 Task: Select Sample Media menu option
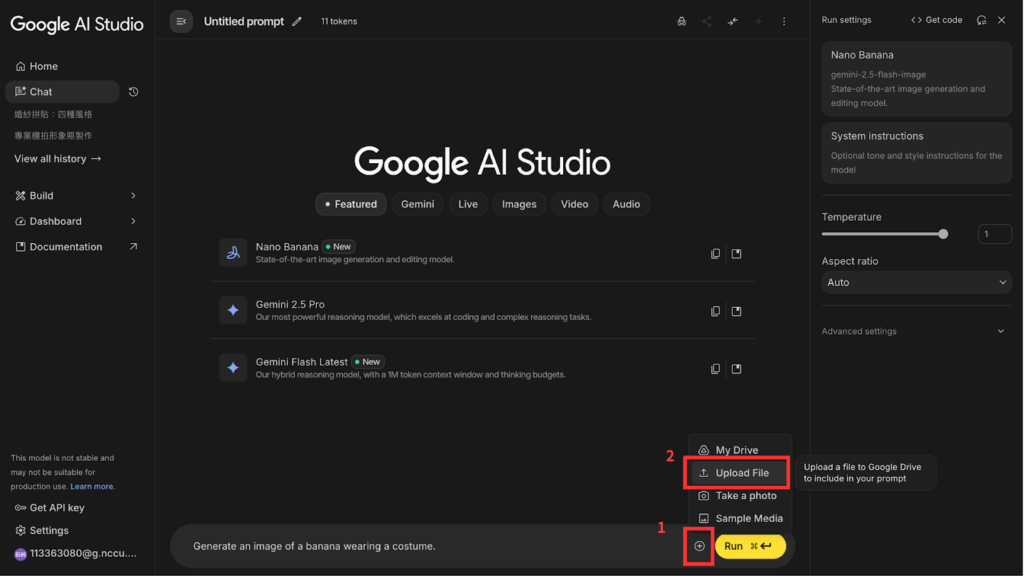coord(748,518)
